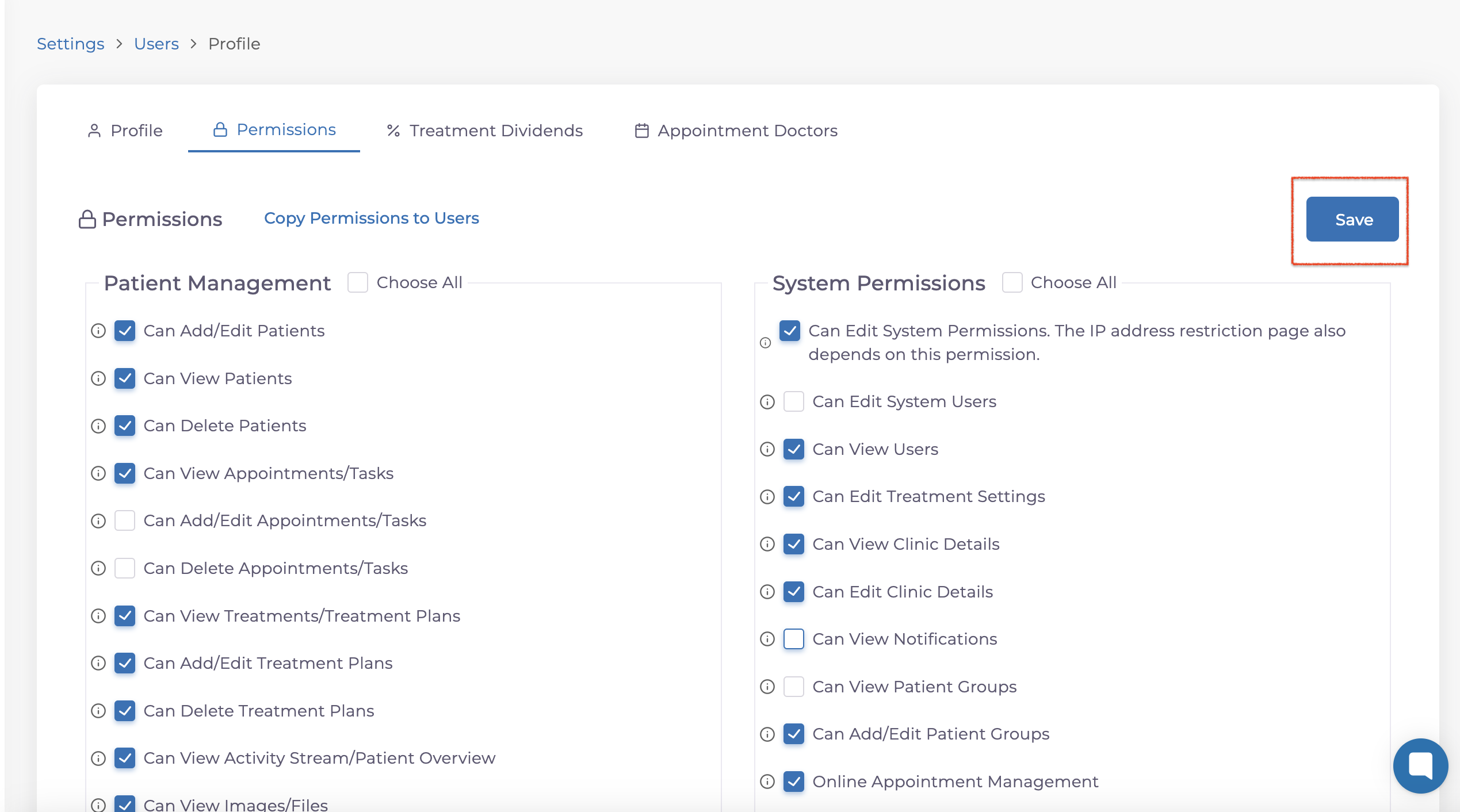
Task: Uncheck Can View Users permission
Action: 794,449
